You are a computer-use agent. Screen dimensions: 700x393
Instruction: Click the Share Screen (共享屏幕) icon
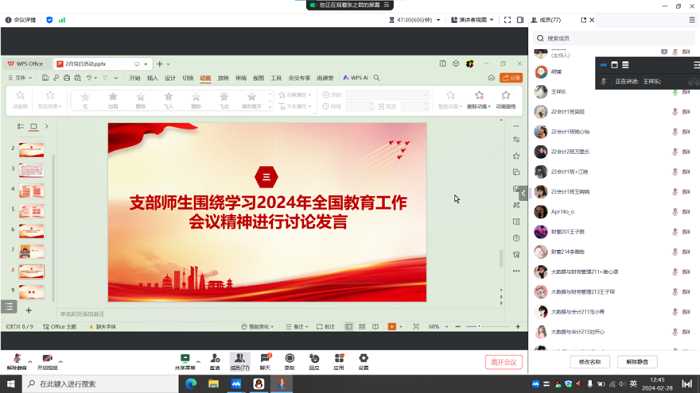(185, 361)
